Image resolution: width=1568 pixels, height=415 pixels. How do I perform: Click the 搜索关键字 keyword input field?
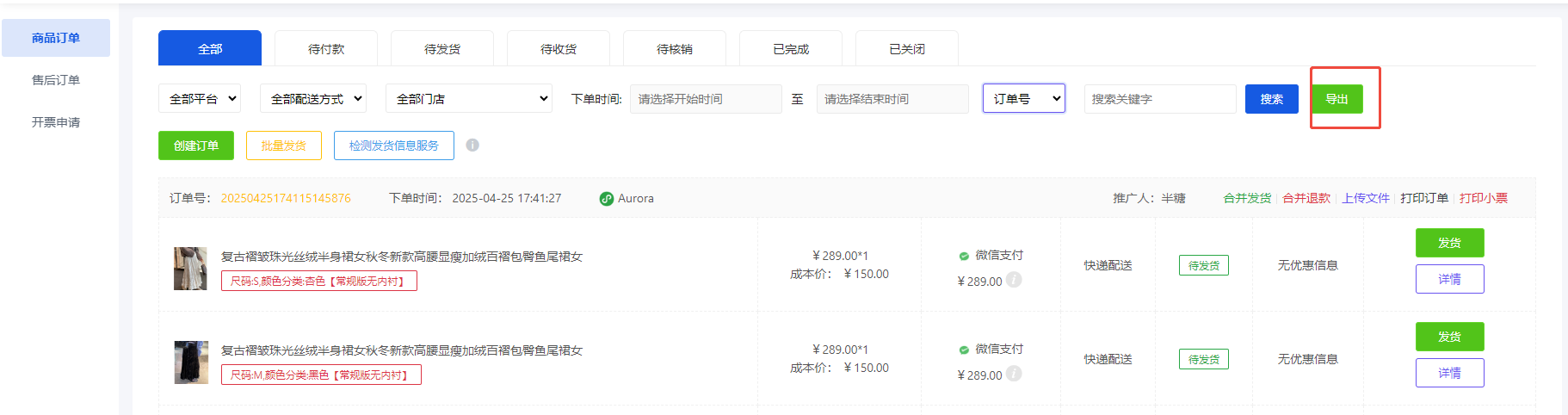tap(1159, 99)
